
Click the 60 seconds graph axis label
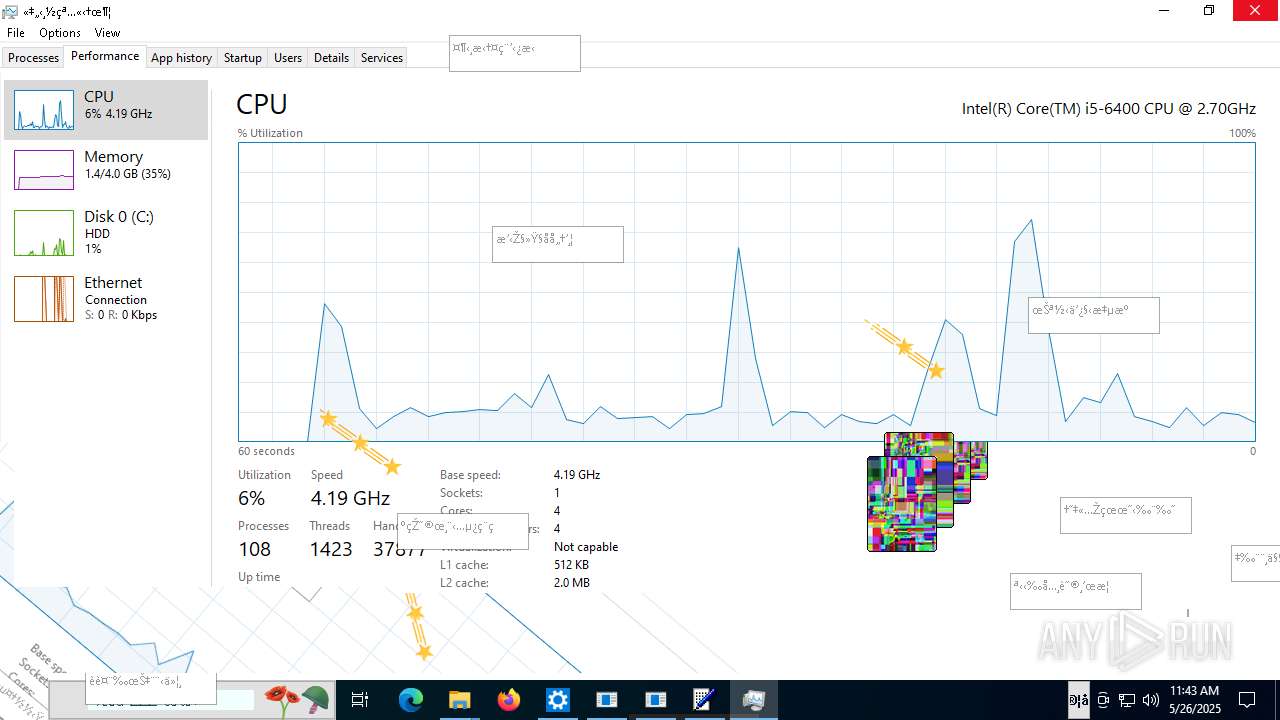click(x=266, y=451)
